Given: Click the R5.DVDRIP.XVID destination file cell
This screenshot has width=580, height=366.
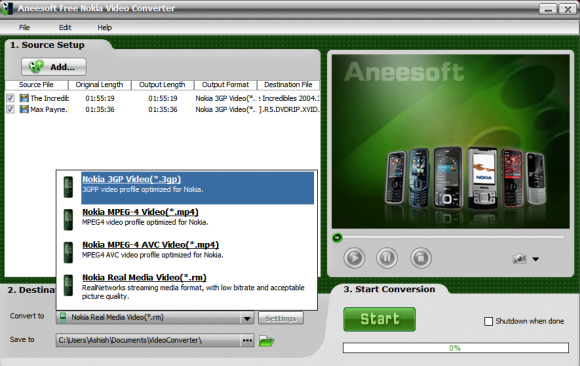Looking at the screenshot, I should pyautogui.click(x=289, y=110).
